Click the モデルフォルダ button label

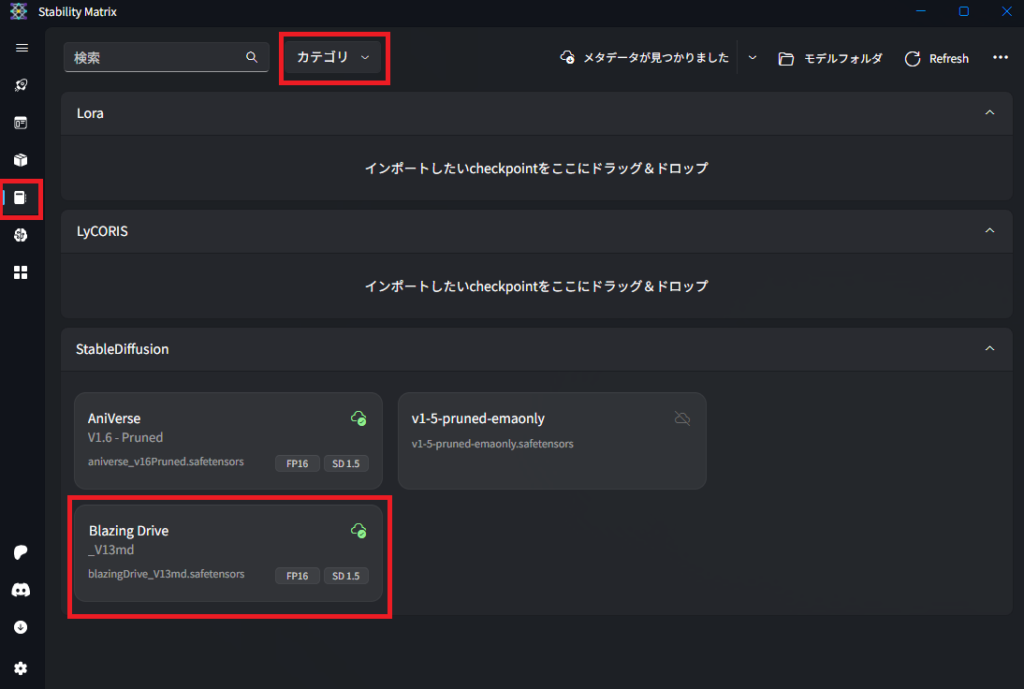pyautogui.click(x=842, y=59)
